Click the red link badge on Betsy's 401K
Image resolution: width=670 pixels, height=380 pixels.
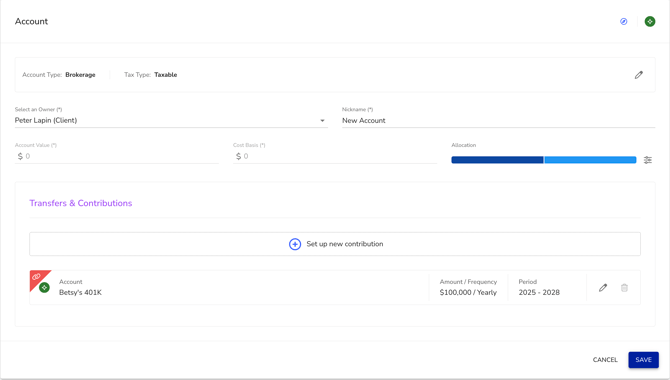tap(36, 277)
